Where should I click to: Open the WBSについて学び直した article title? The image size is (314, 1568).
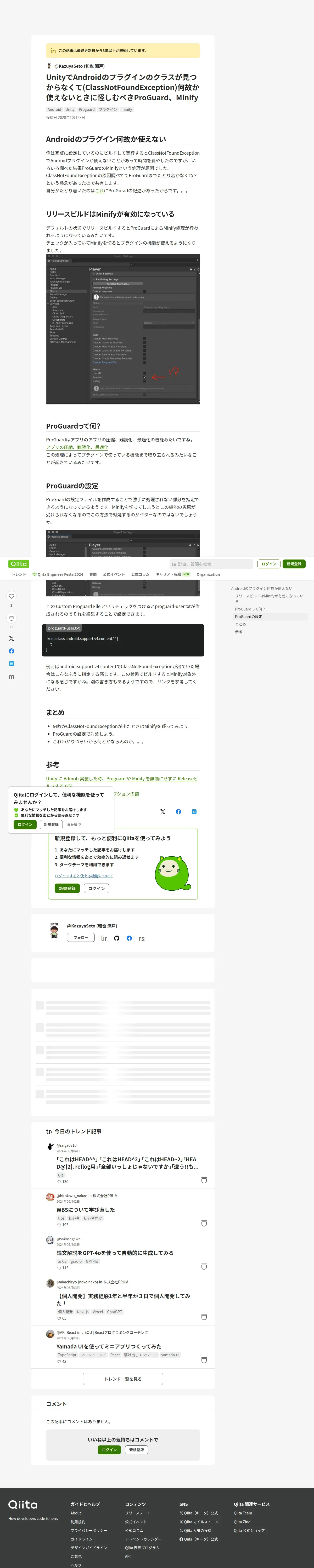click(x=85, y=1209)
